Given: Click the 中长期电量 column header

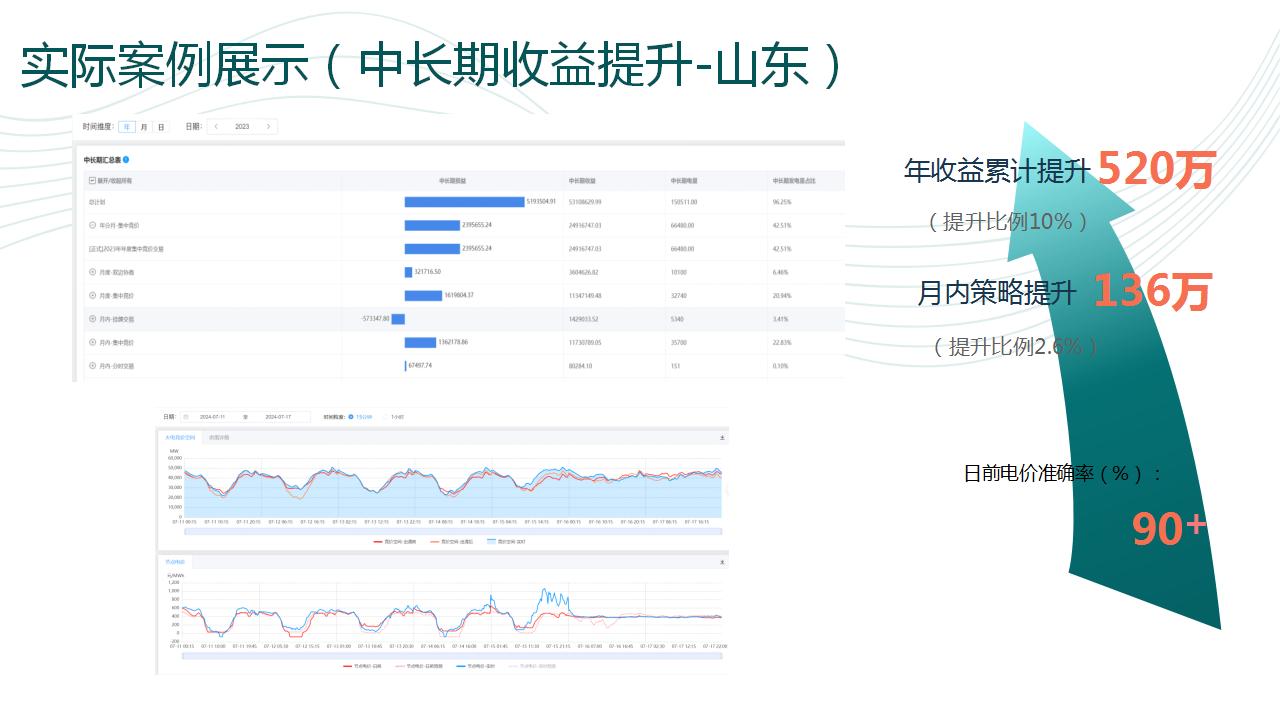Looking at the screenshot, I should (684, 181).
